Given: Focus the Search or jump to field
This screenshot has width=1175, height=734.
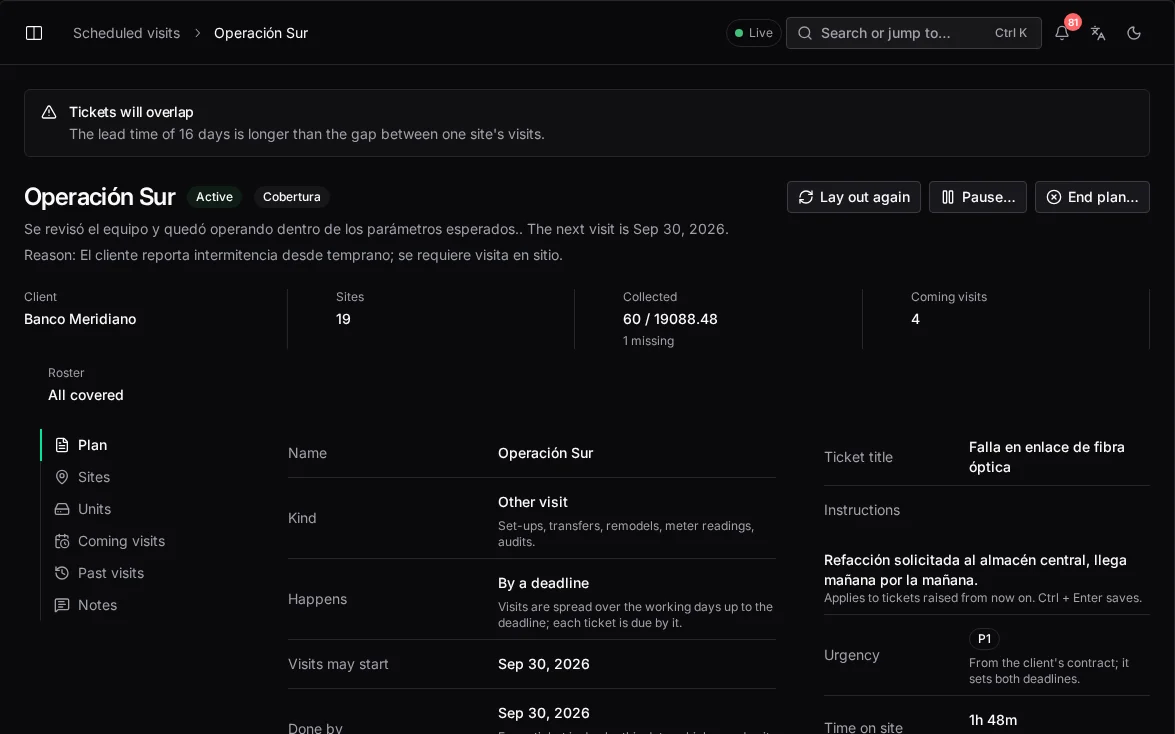Looking at the screenshot, I should 913,33.
